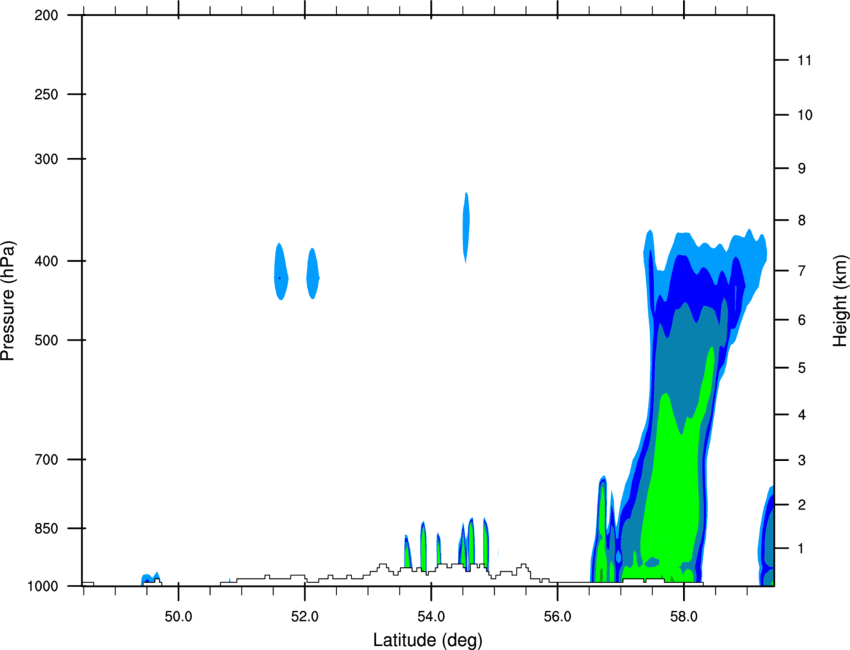This screenshot has width=850, height=650.
Task: Click the 250 pressure tick label
Action: pos(46,94)
